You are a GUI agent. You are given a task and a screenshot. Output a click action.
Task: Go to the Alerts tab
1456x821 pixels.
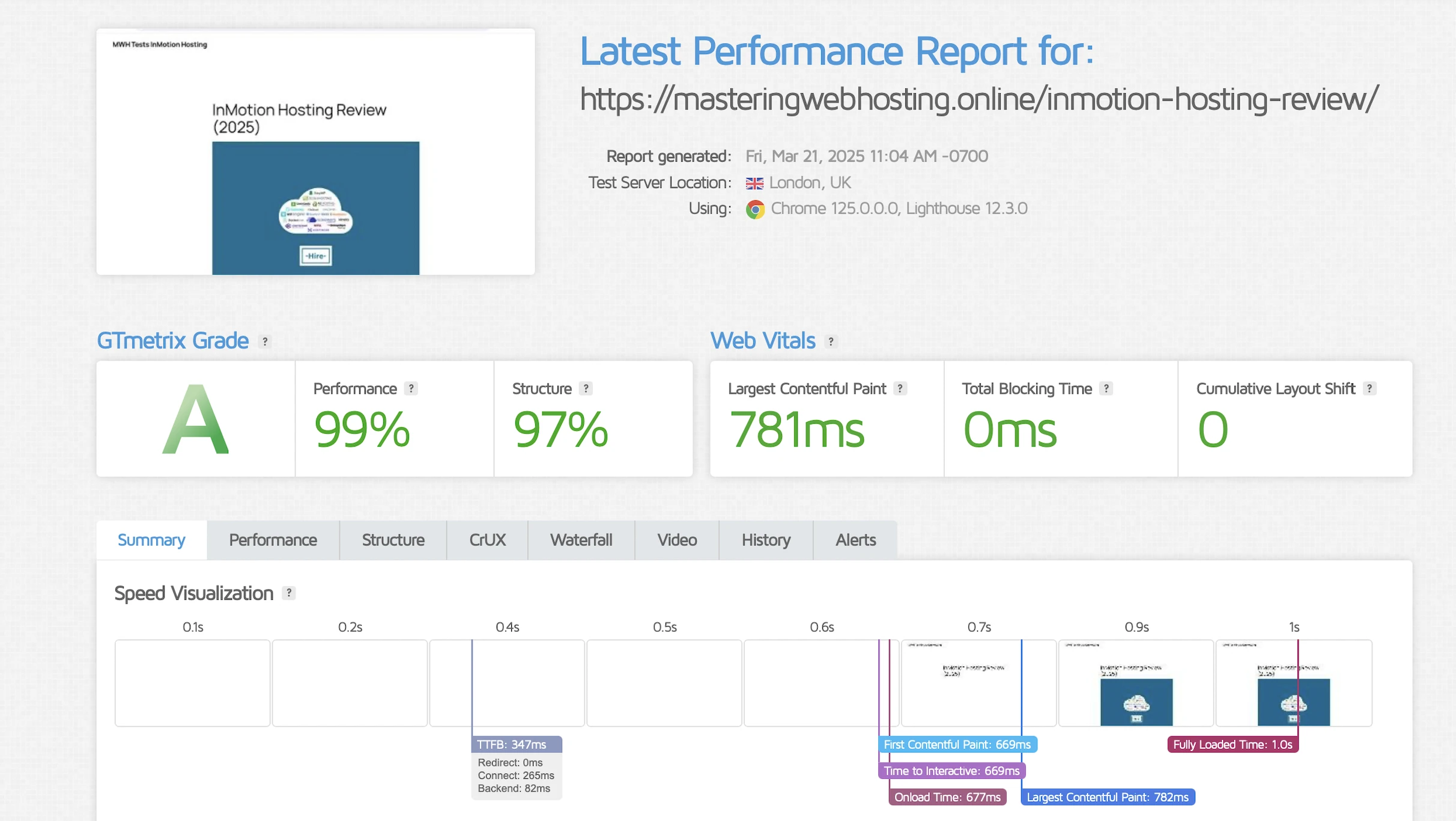pos(855,540)
